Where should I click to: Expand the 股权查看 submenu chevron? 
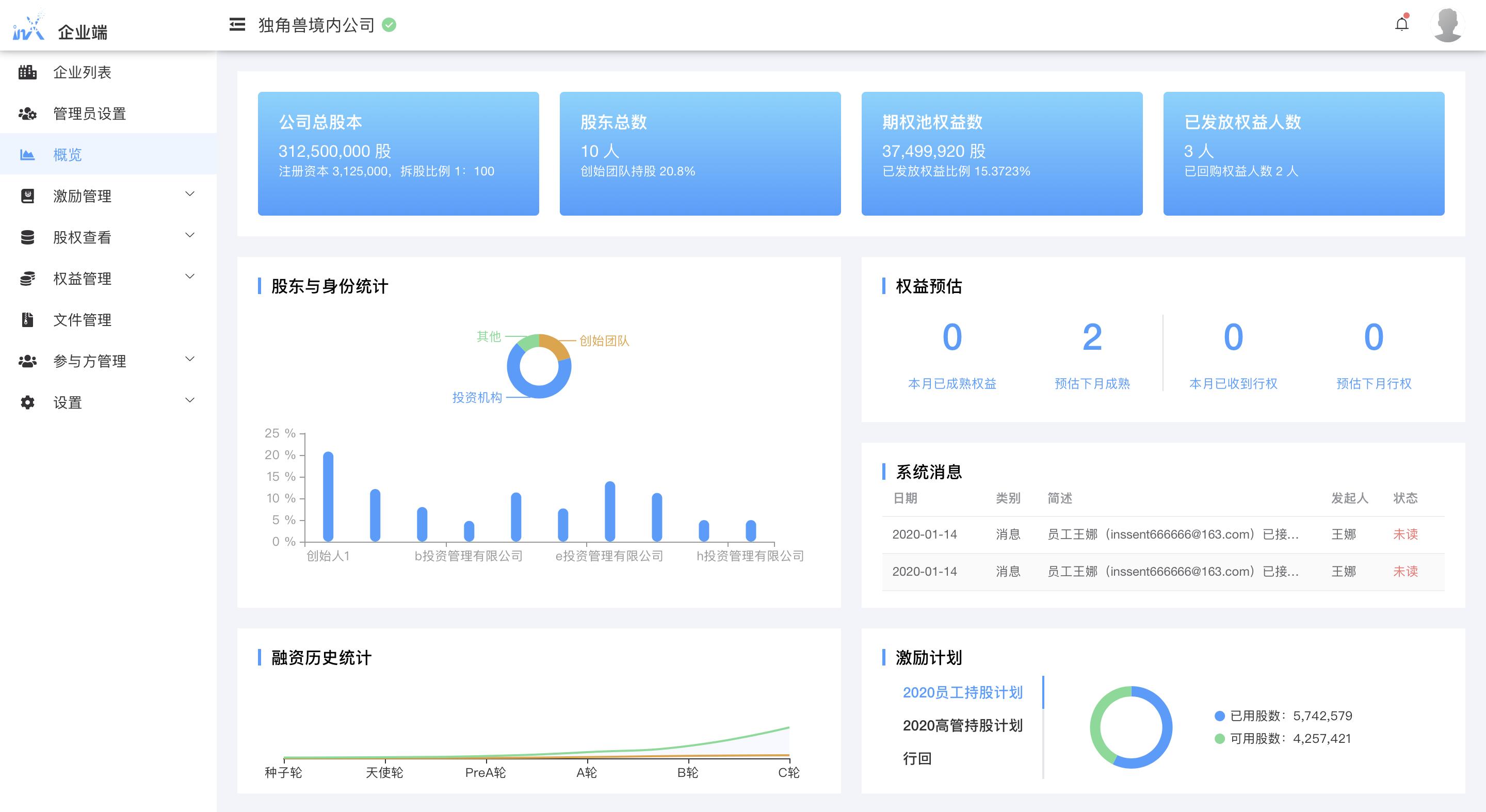click(x=190, y=235)
